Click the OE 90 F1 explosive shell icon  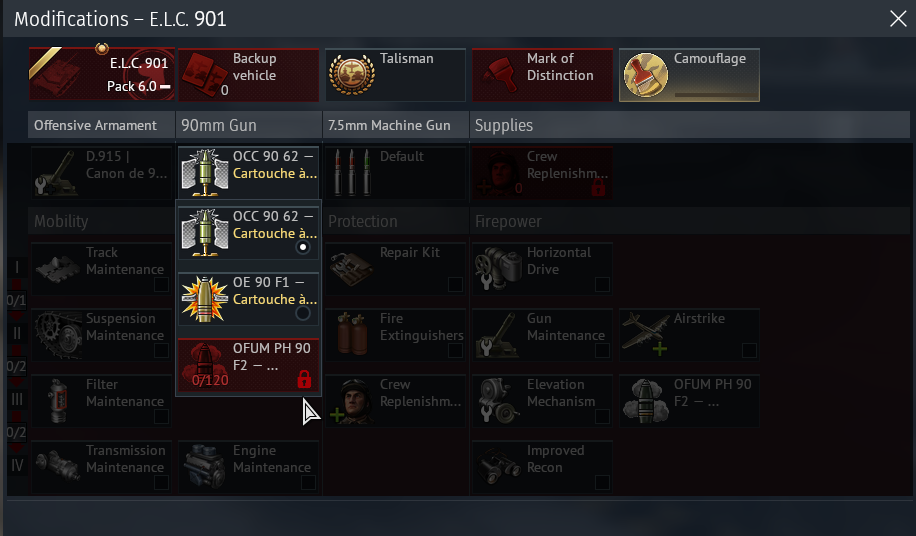pyautogui.click(x=204, y=299)
